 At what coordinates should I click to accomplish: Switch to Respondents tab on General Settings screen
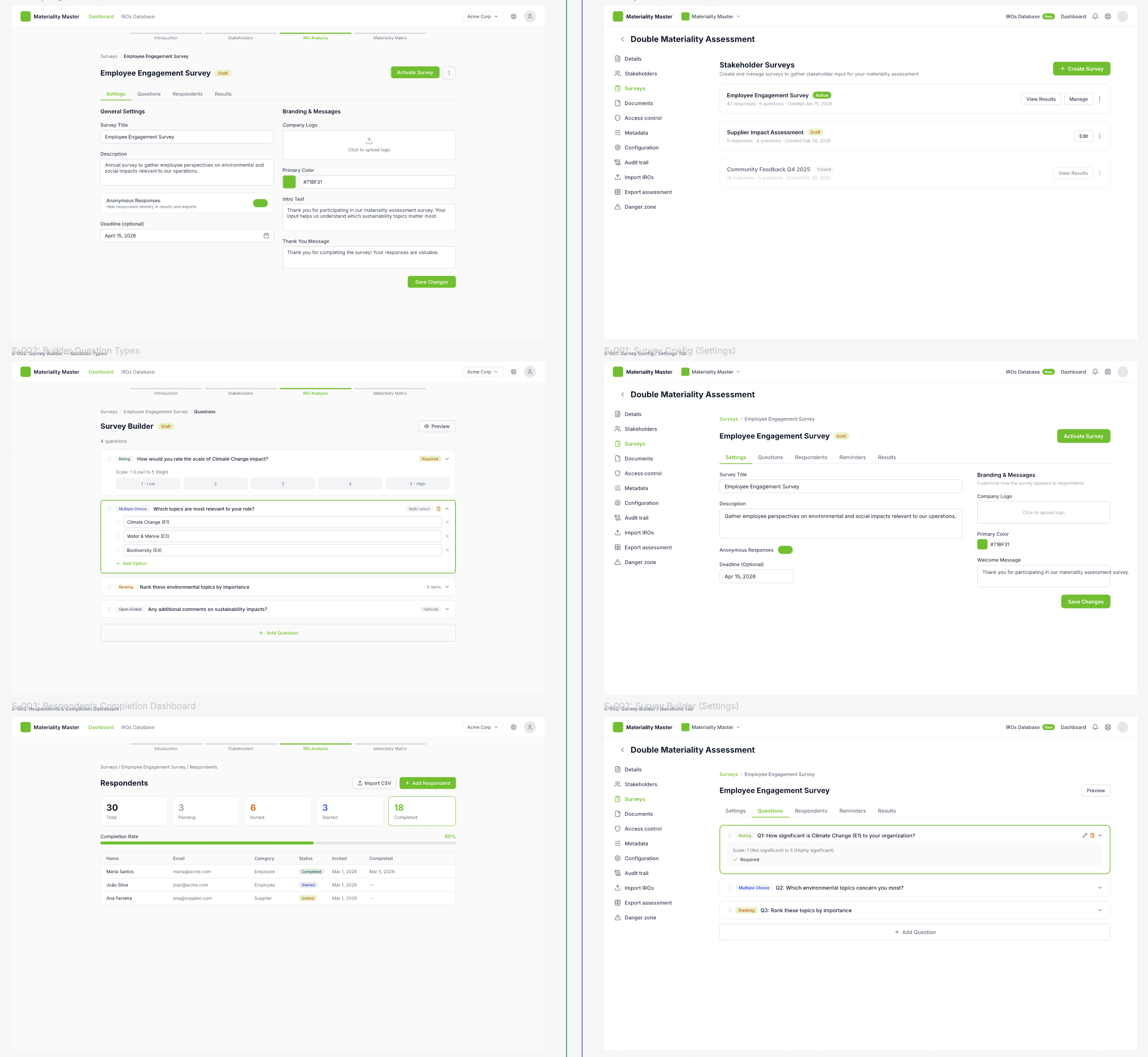click(188, 94)
